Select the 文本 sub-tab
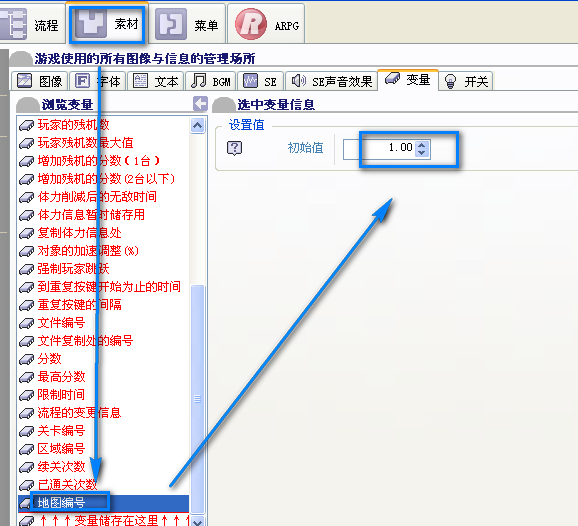The image size is (578, 526). 156,81
